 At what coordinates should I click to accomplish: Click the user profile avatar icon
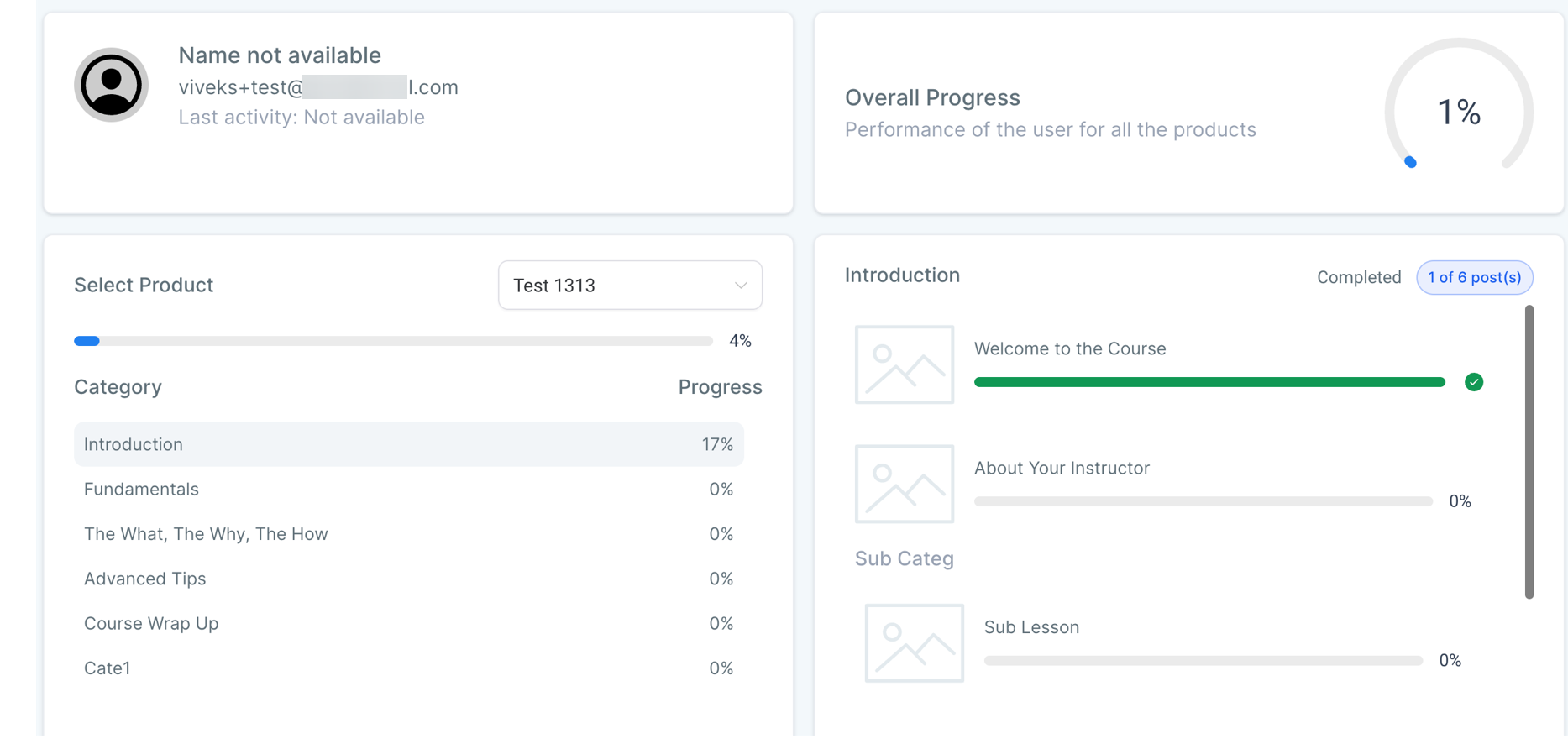[111, 85]
